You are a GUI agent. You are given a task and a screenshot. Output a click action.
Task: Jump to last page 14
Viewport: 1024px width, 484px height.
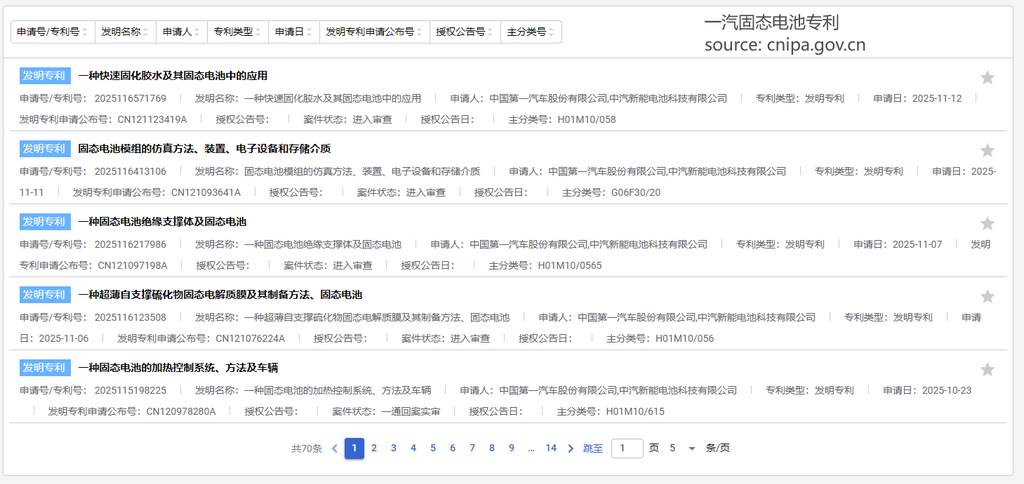click(551, 448)
